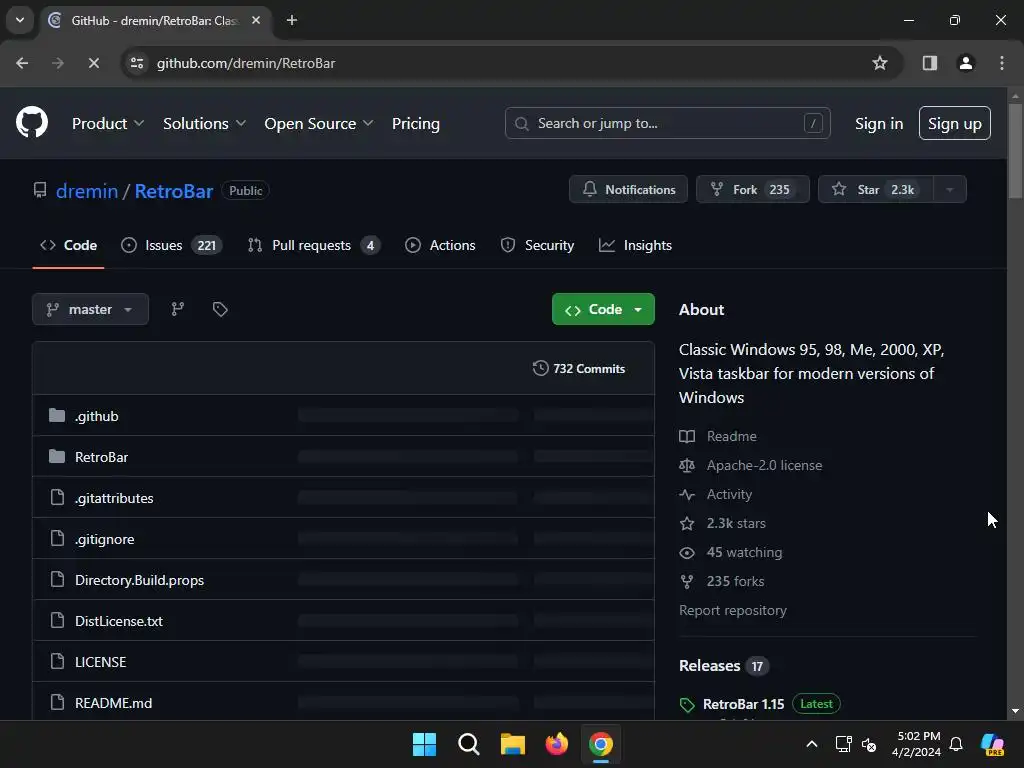Open the Apache-2.0 license link
This screenshot has width=1024, height=768.
tap(764, 465)
